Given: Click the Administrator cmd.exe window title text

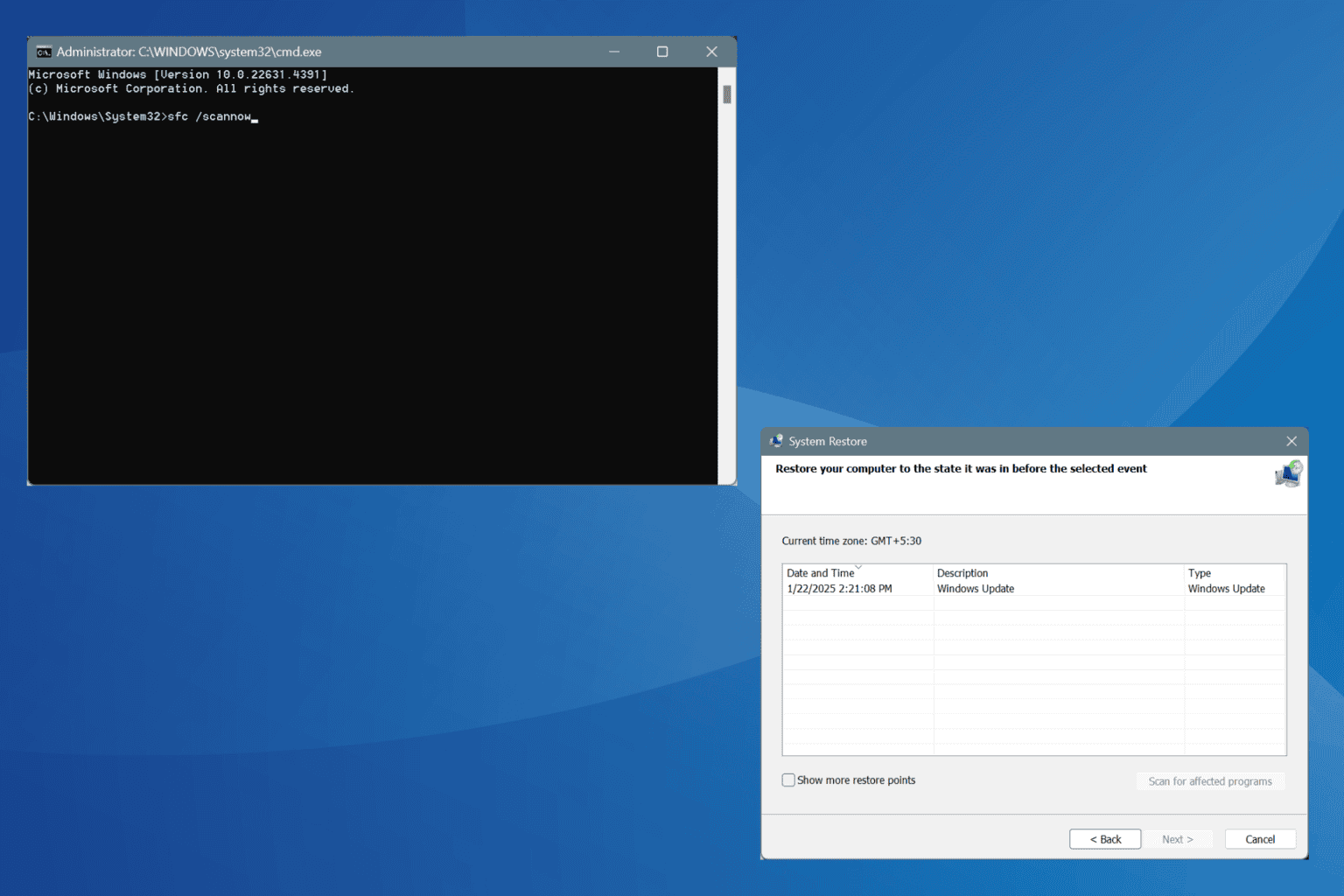Looking at the screenshot, I should tap(189, 52).
